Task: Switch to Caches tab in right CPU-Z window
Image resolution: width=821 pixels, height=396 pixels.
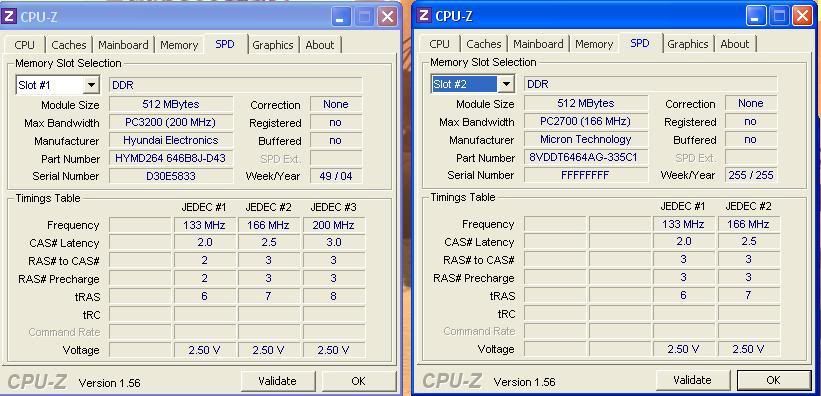Action: pos(484,44)
